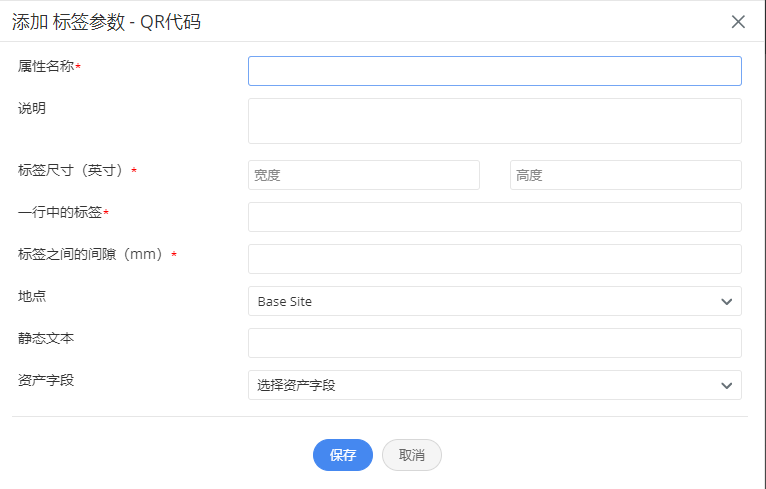The image size is (766, 489).
Task: Click the 地点 field label
Action: (32, 296)
